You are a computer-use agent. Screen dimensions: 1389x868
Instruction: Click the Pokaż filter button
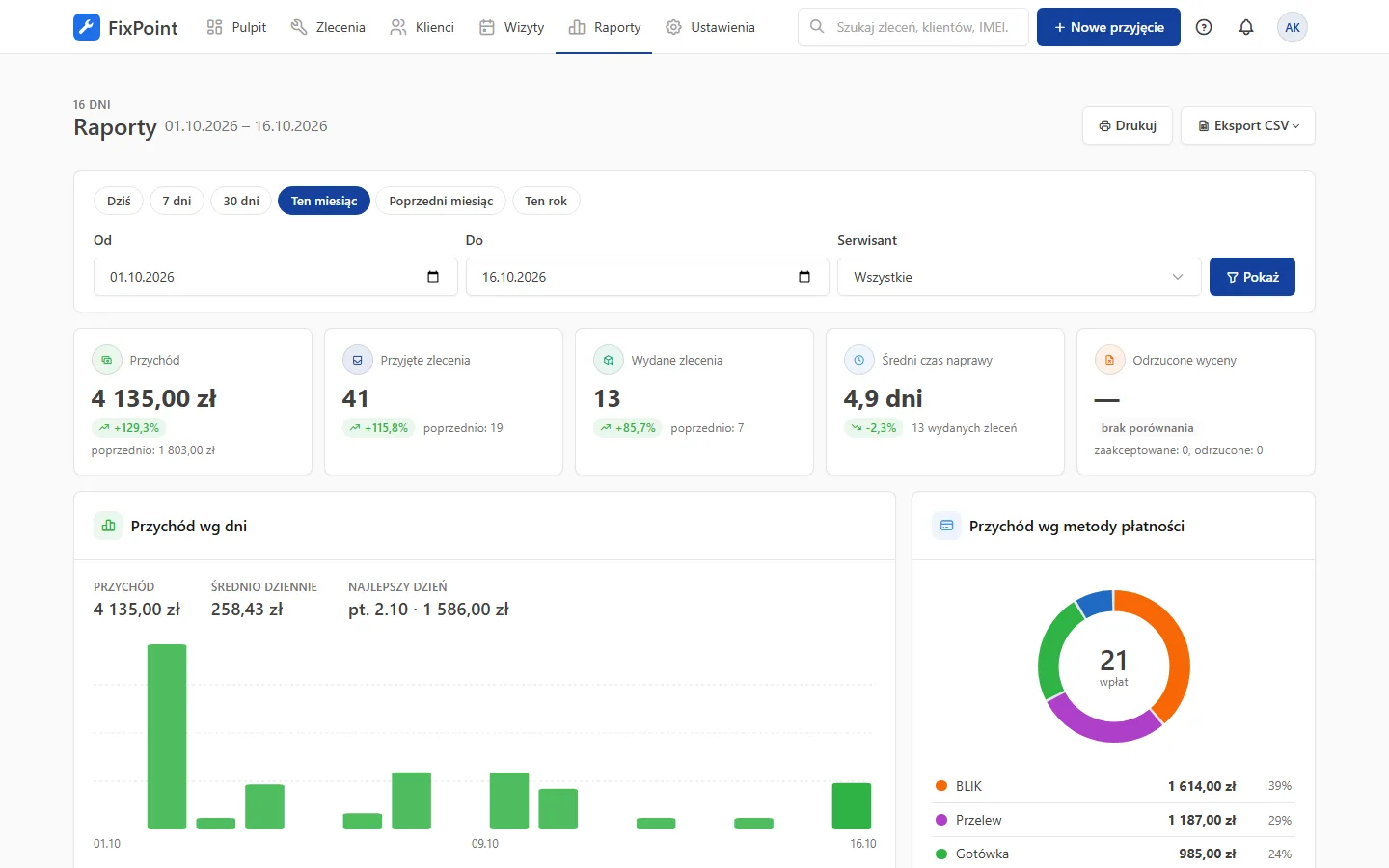pos(1252,277)
